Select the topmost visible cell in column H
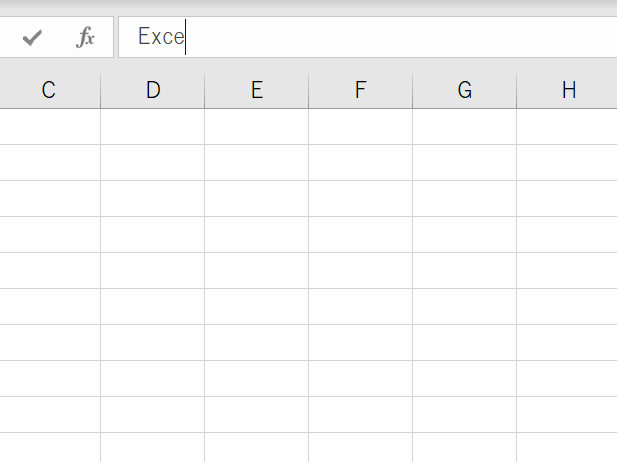 click(x=567, y=127)
